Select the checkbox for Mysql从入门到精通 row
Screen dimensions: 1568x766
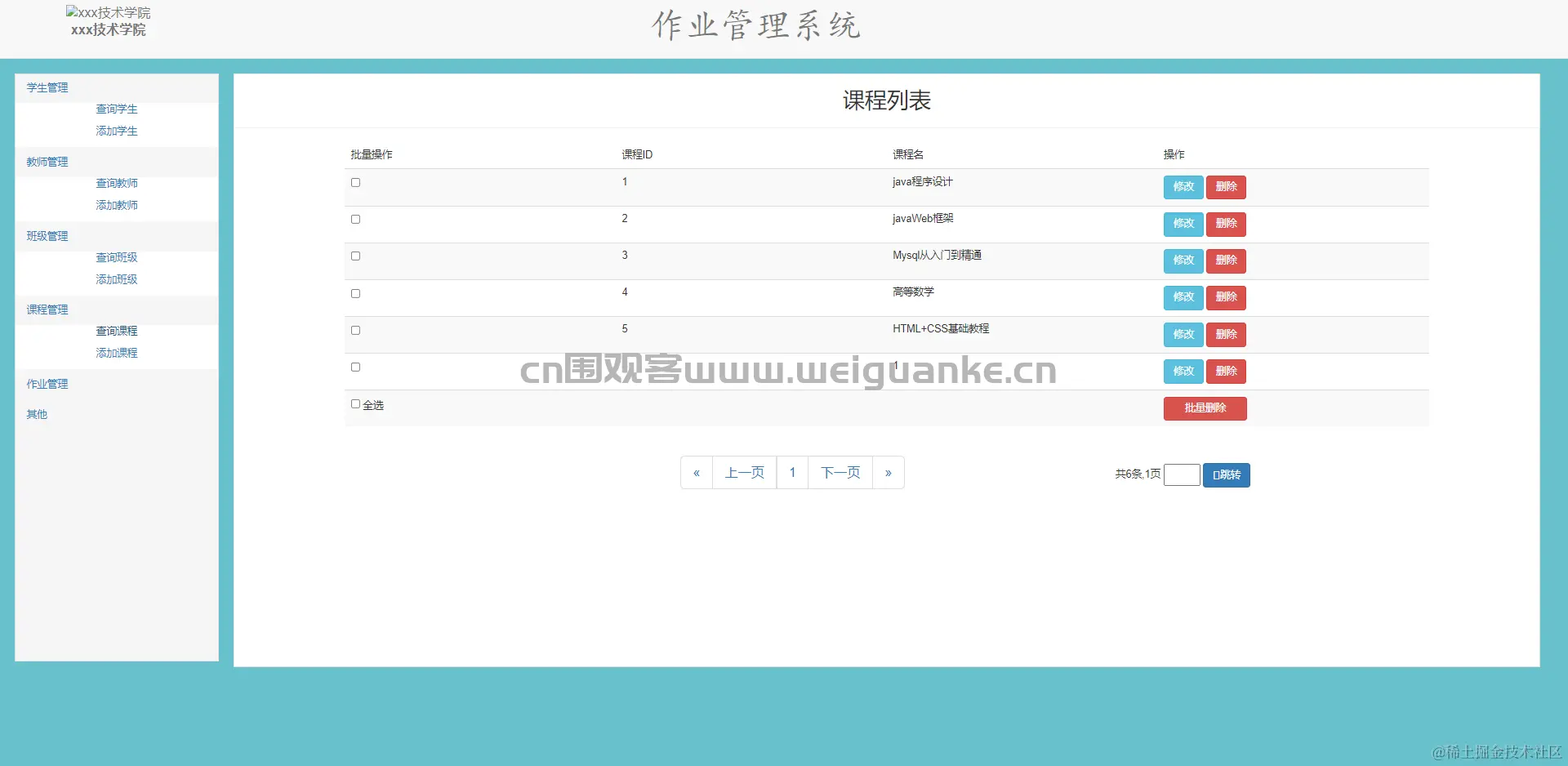pos(355,256)
